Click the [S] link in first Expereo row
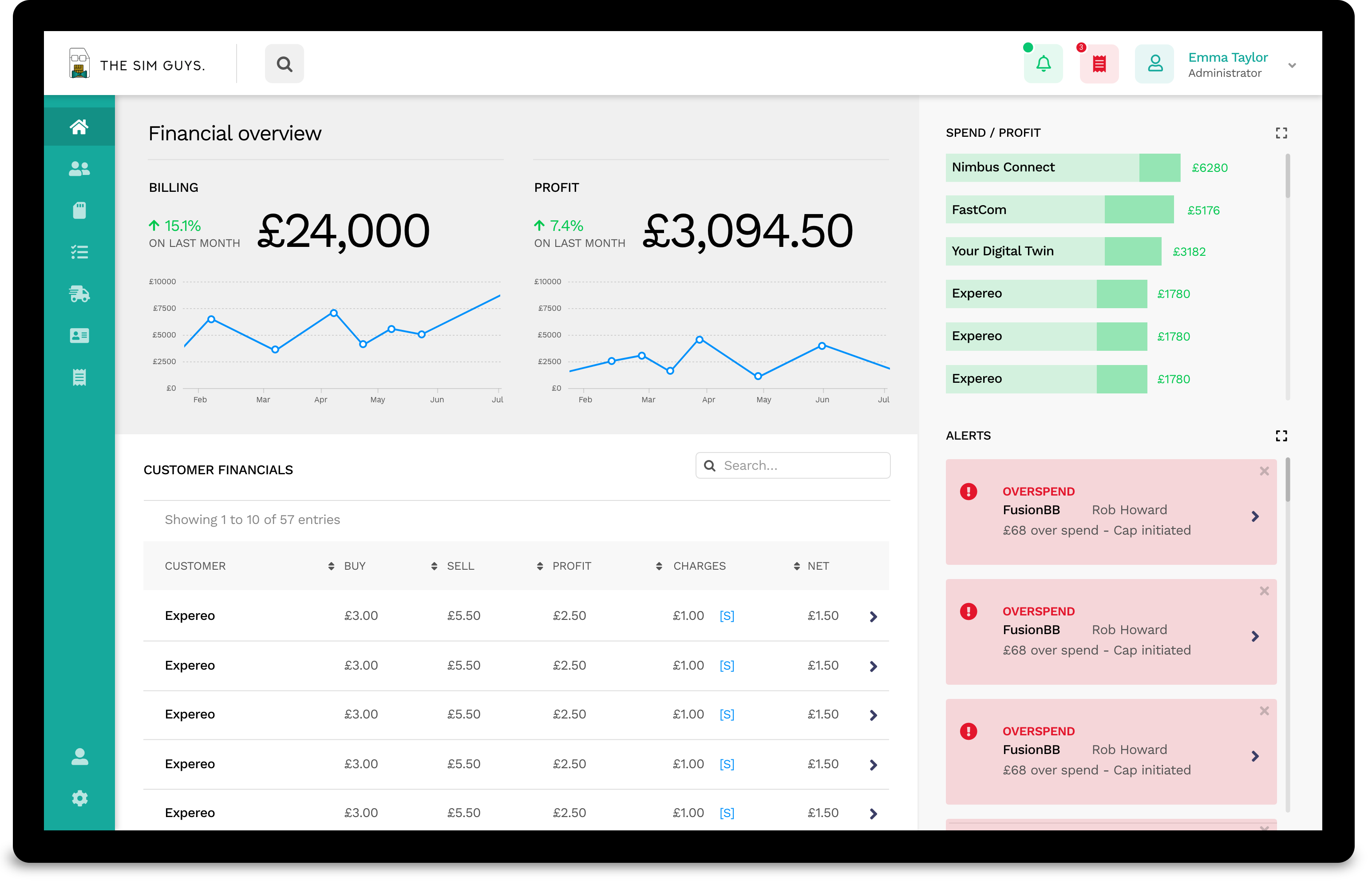The width and height of the screenshot is (1372, 881). [x=727, y=616]
